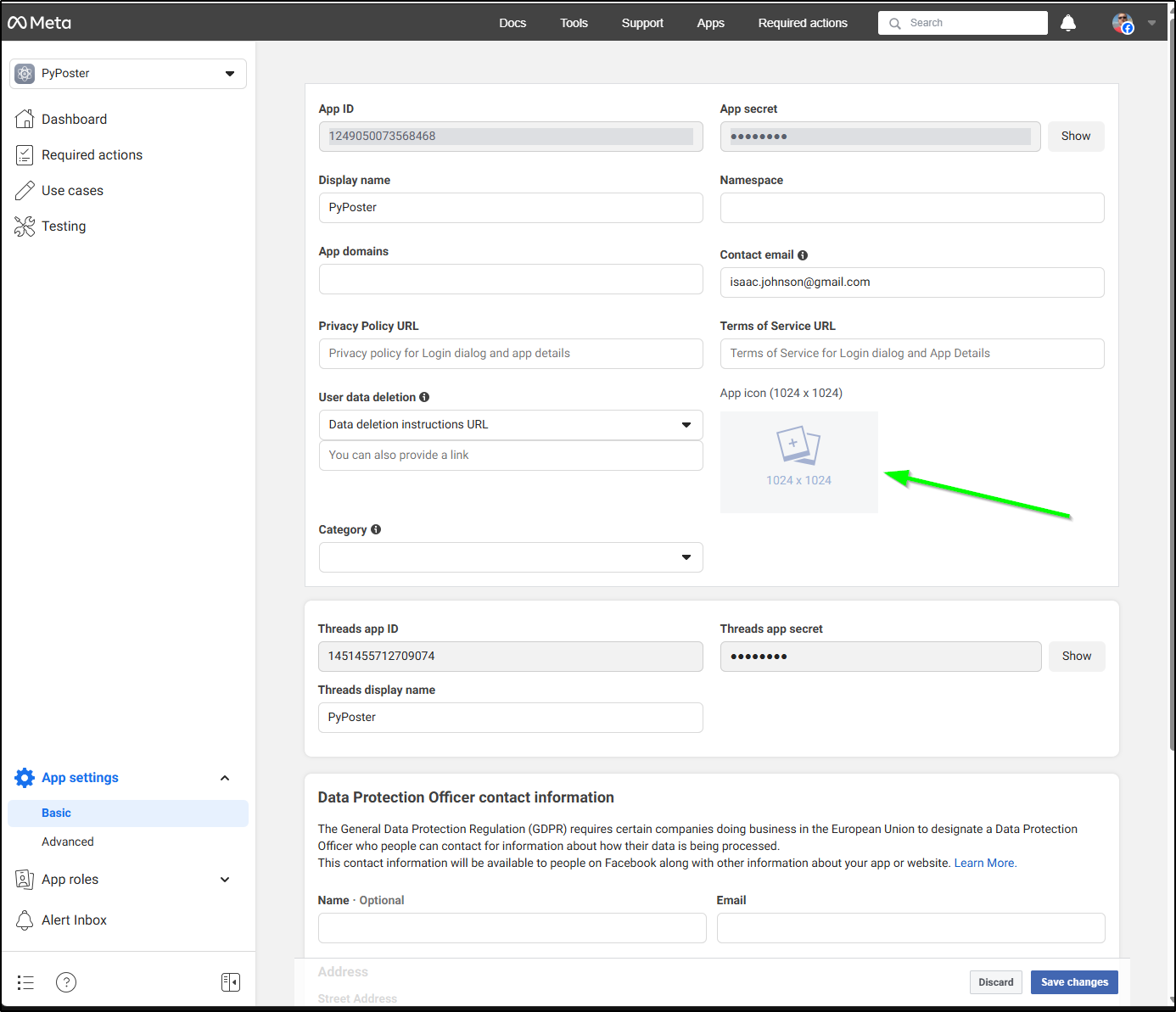This screenshot has height=1012, width=1176.
Task: Open the help question mark icon
Action: point(66,982)
